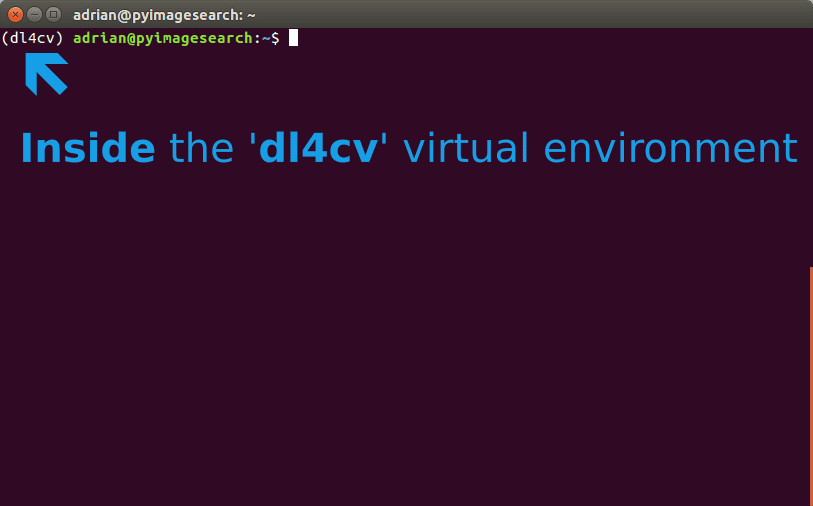813x506 pixels.
Task: Click the window title adrian@pyimagesearch: ~
Action: [164, 15]
